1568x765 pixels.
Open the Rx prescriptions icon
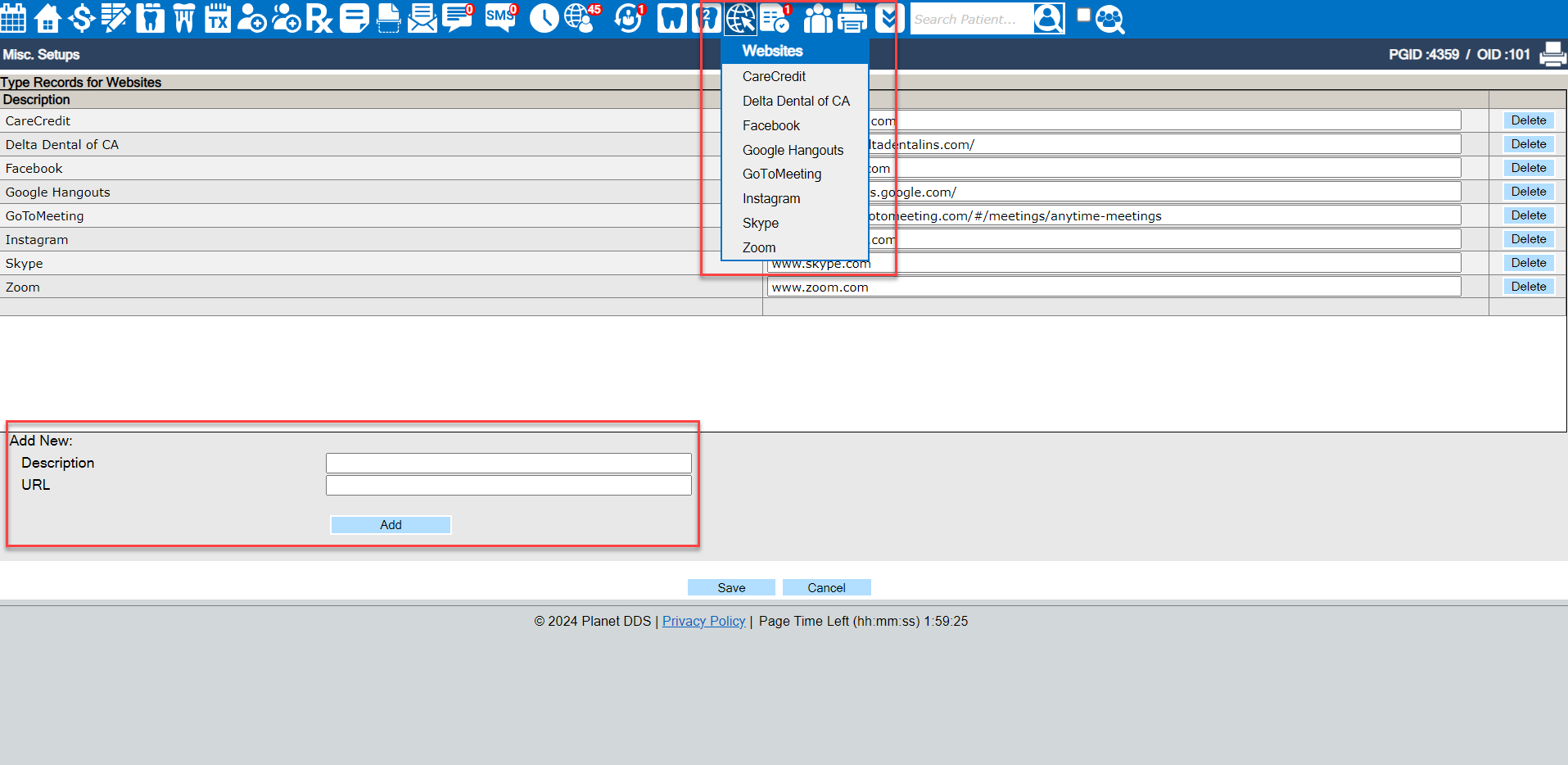point(320,18)
